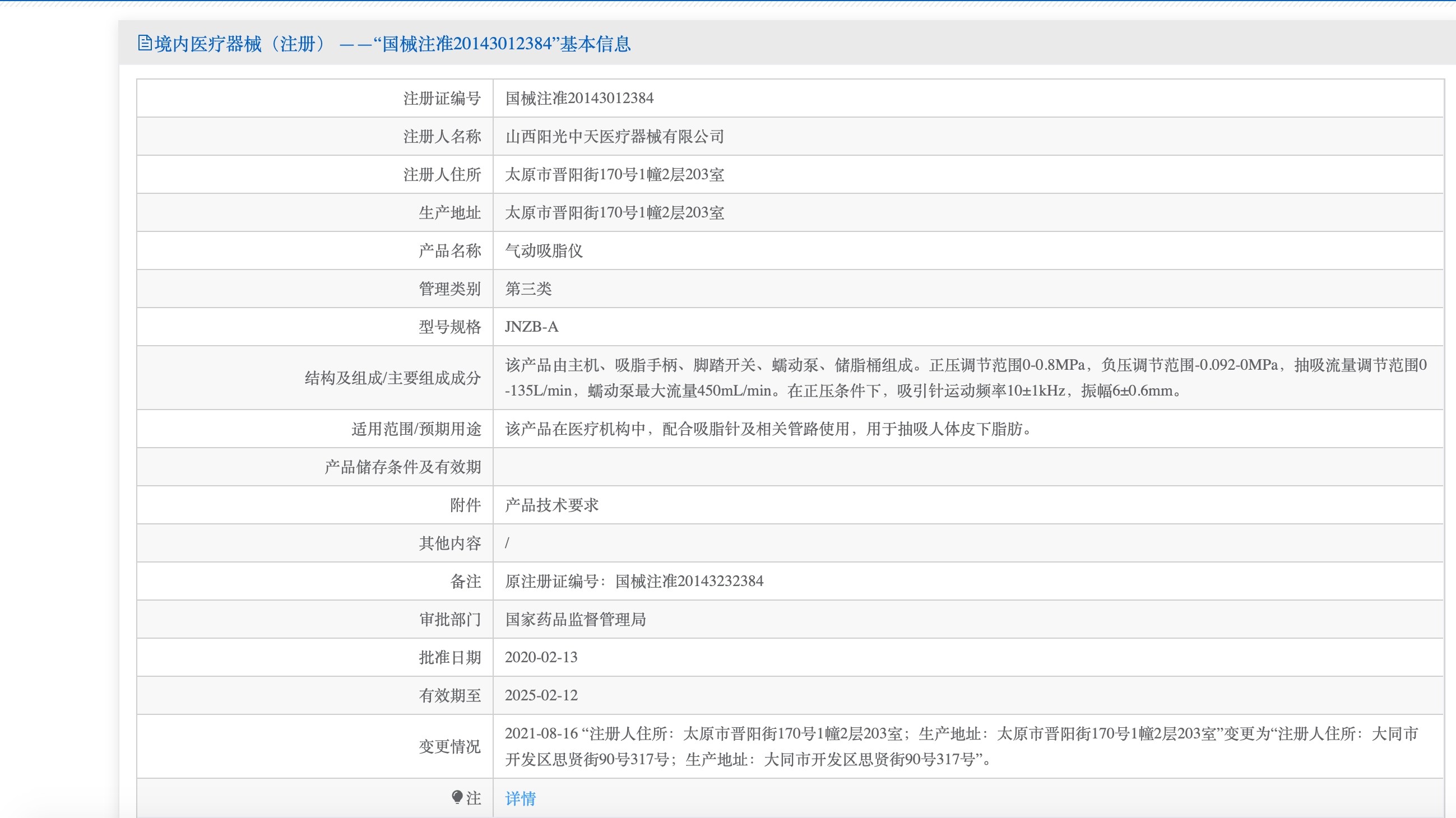Click the 产品技术要求 attachment text
1456x818 pixels.
pyautogui.click(x=551, y=505)
